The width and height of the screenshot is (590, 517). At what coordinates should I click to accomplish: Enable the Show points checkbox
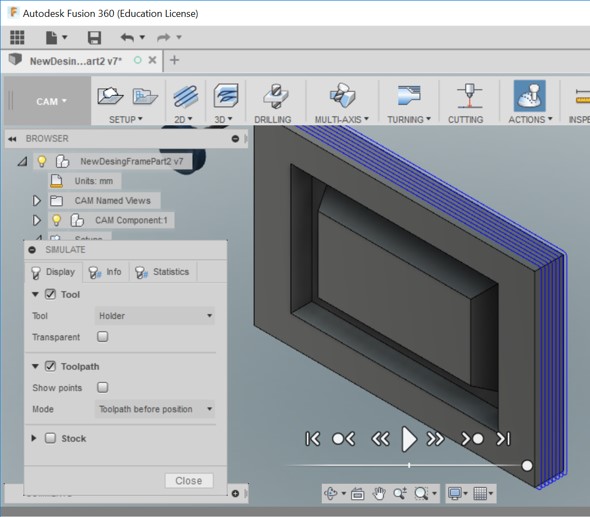102,387
